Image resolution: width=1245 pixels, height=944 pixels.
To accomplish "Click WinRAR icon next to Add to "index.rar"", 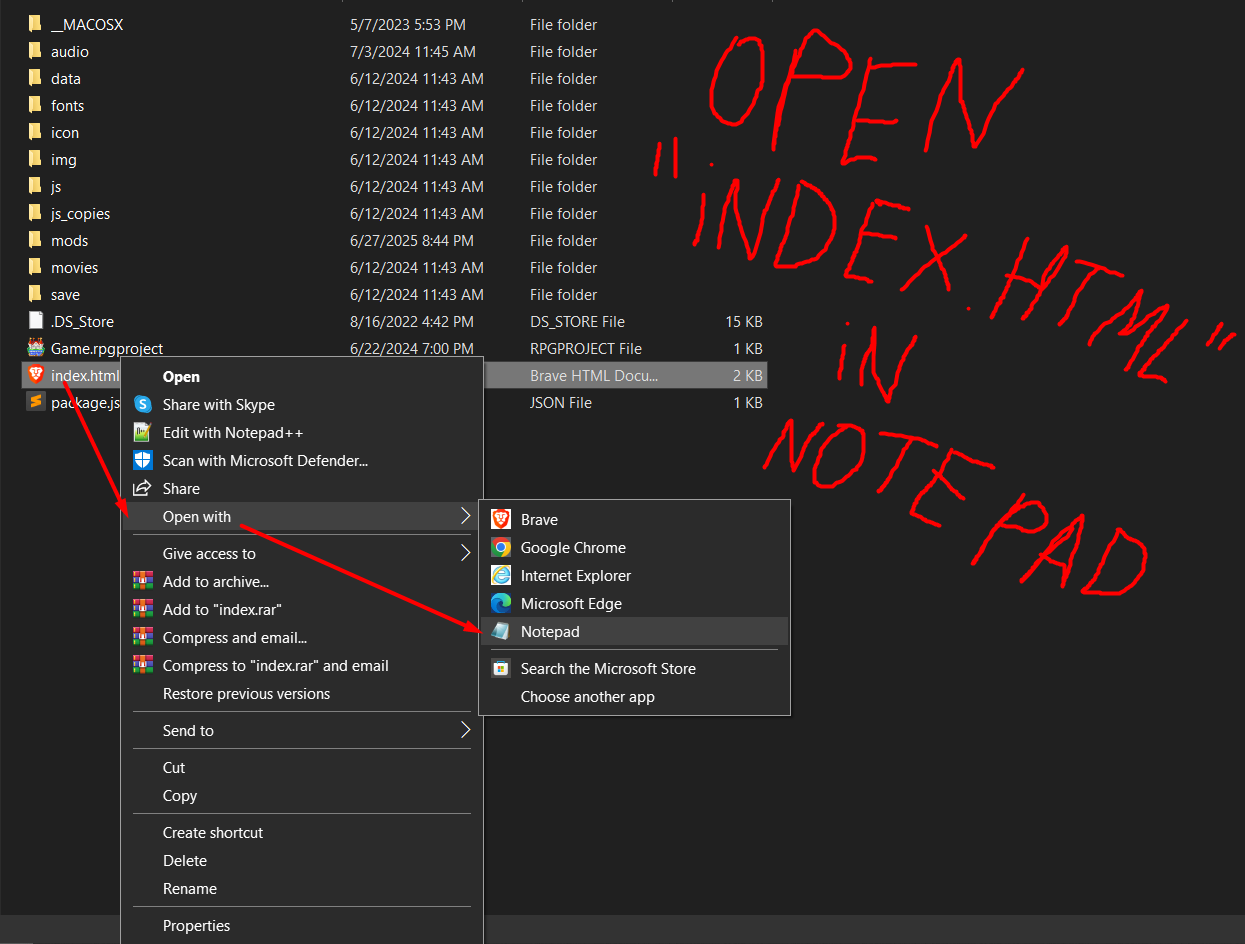I will 143,610.
